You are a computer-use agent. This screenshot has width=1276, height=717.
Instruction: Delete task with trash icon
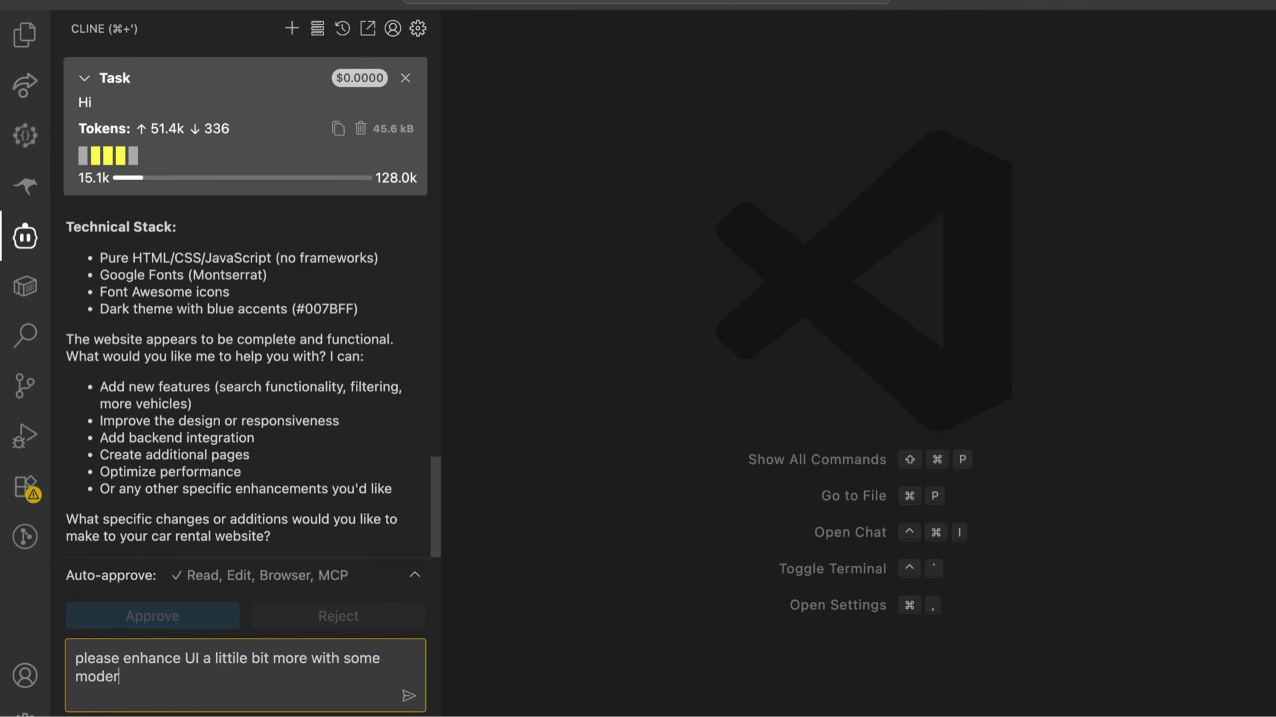coord(361,128)
